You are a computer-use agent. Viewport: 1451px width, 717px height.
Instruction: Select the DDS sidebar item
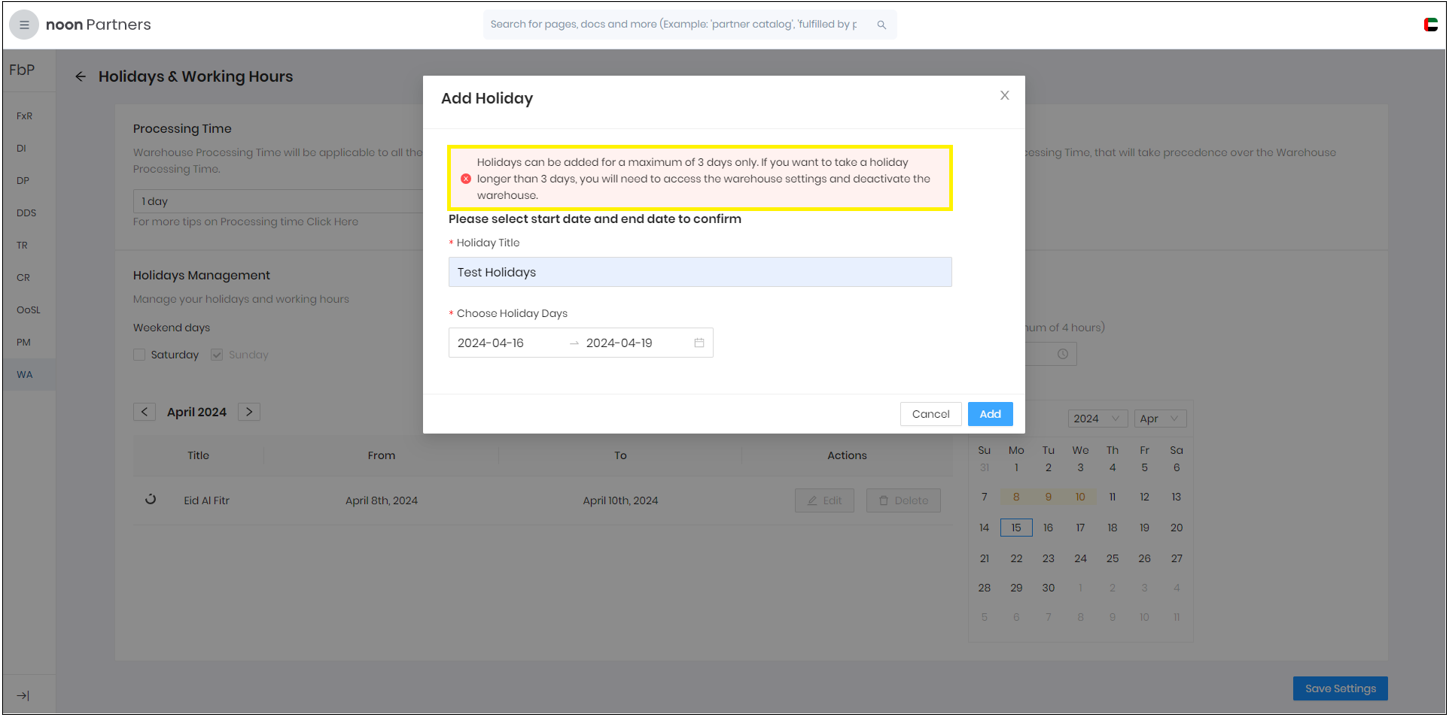click(x=22, y=212)
